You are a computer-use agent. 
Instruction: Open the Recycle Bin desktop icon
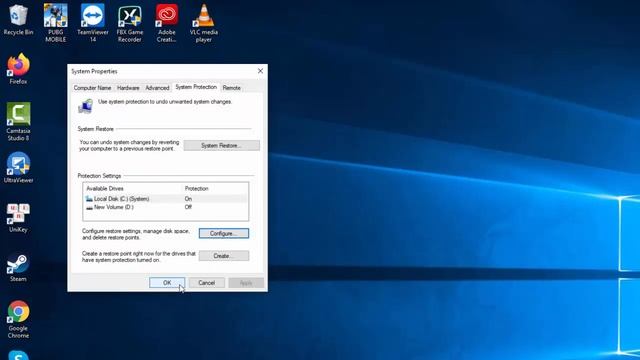coord(18,20)
